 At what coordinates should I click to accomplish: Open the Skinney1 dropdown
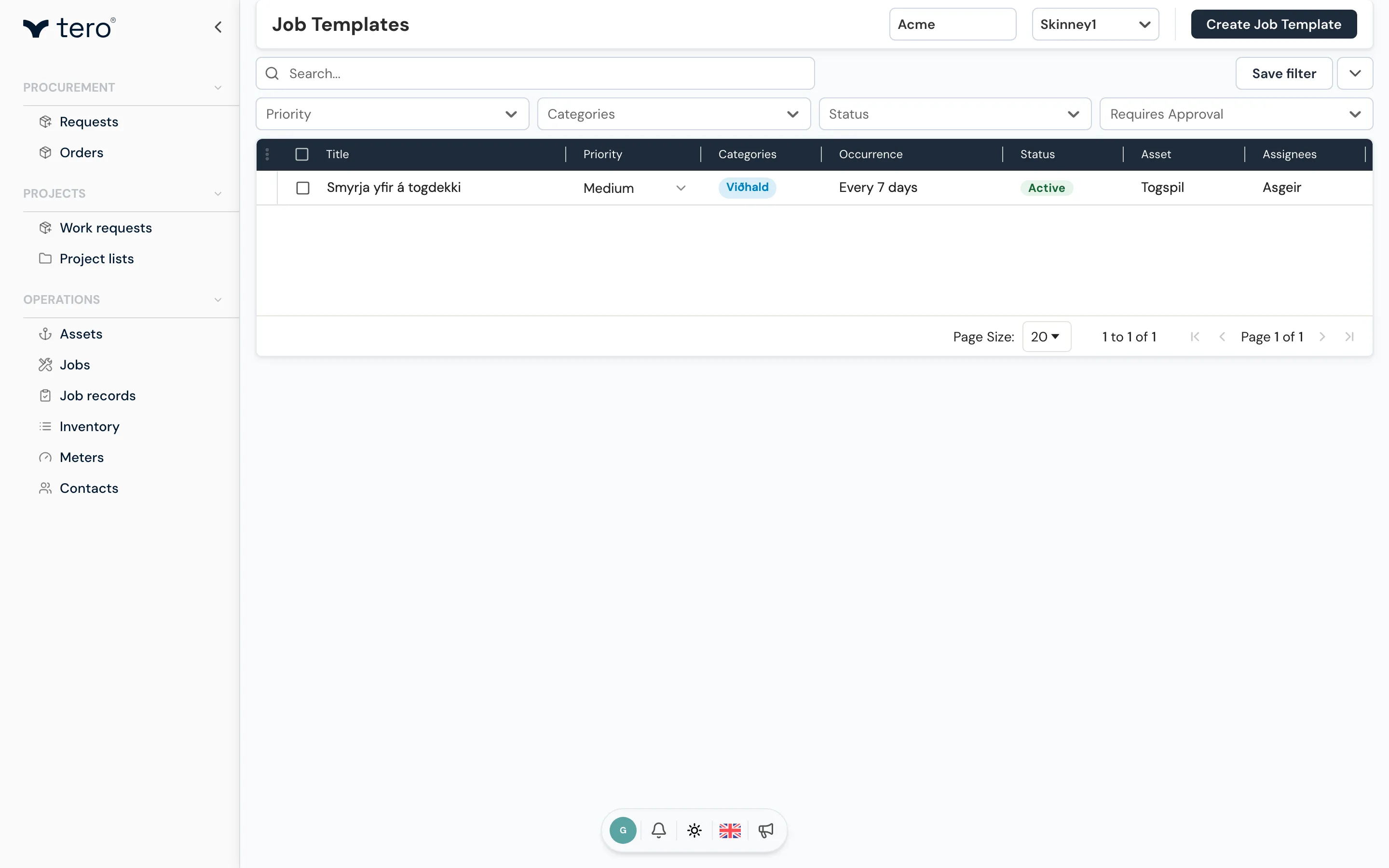(x=1095, y=24)
